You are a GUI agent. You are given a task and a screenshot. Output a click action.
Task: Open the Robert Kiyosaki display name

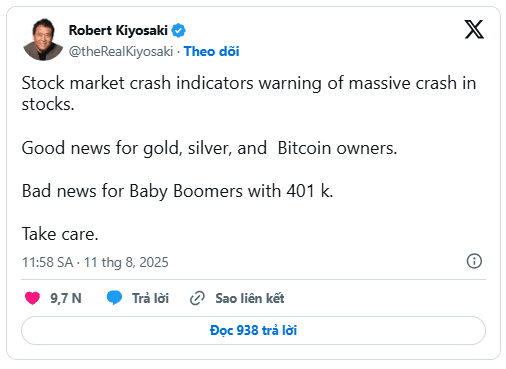pos(118,30)
